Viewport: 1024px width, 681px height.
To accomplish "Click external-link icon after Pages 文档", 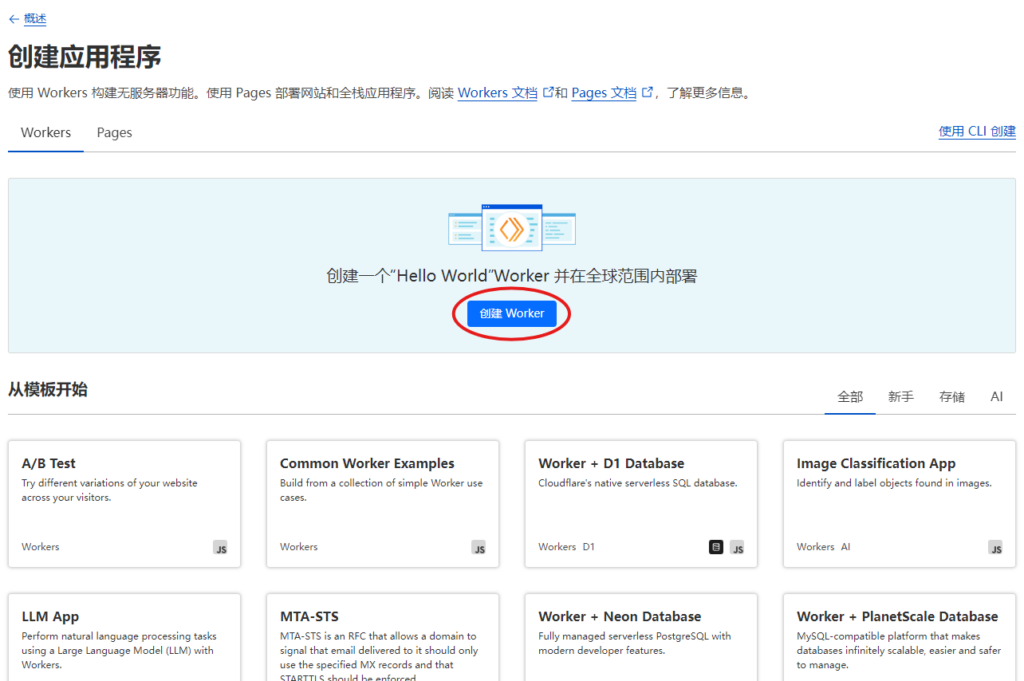I will tap(647, 92).
